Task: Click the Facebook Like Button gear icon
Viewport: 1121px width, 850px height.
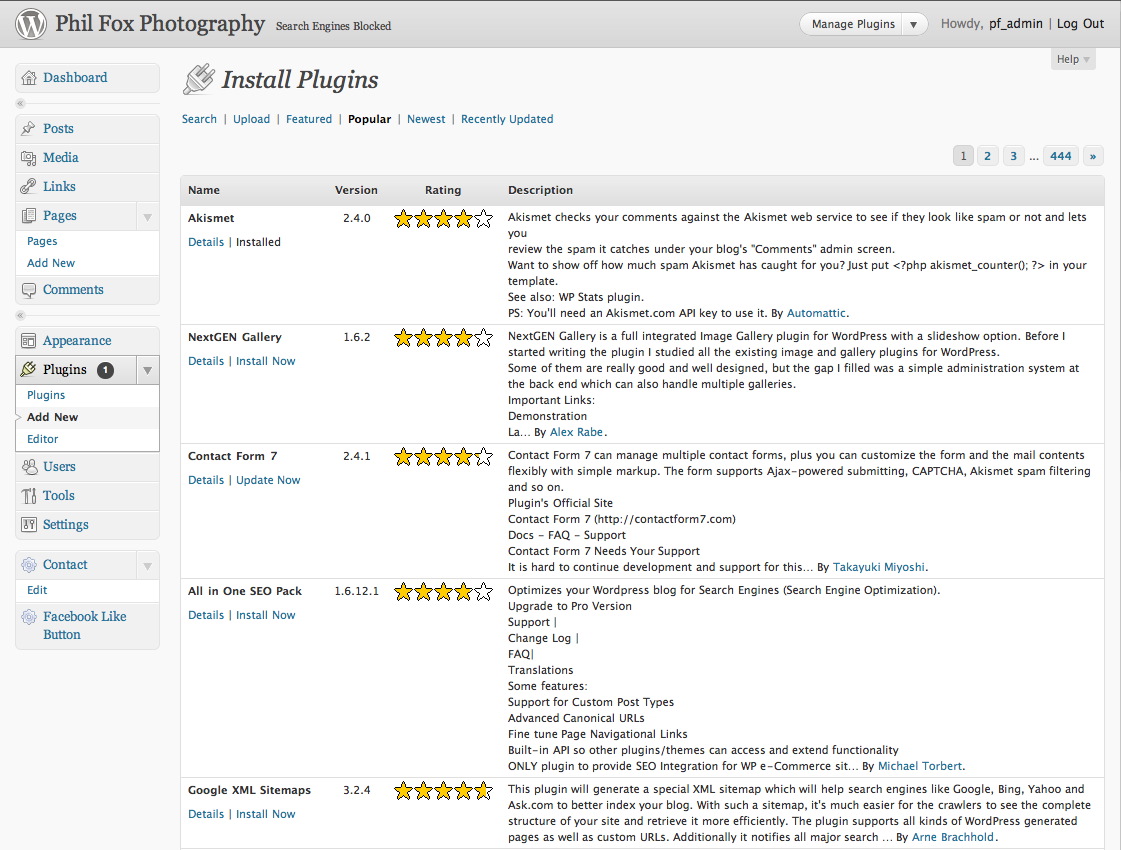Action: (29, 617)
